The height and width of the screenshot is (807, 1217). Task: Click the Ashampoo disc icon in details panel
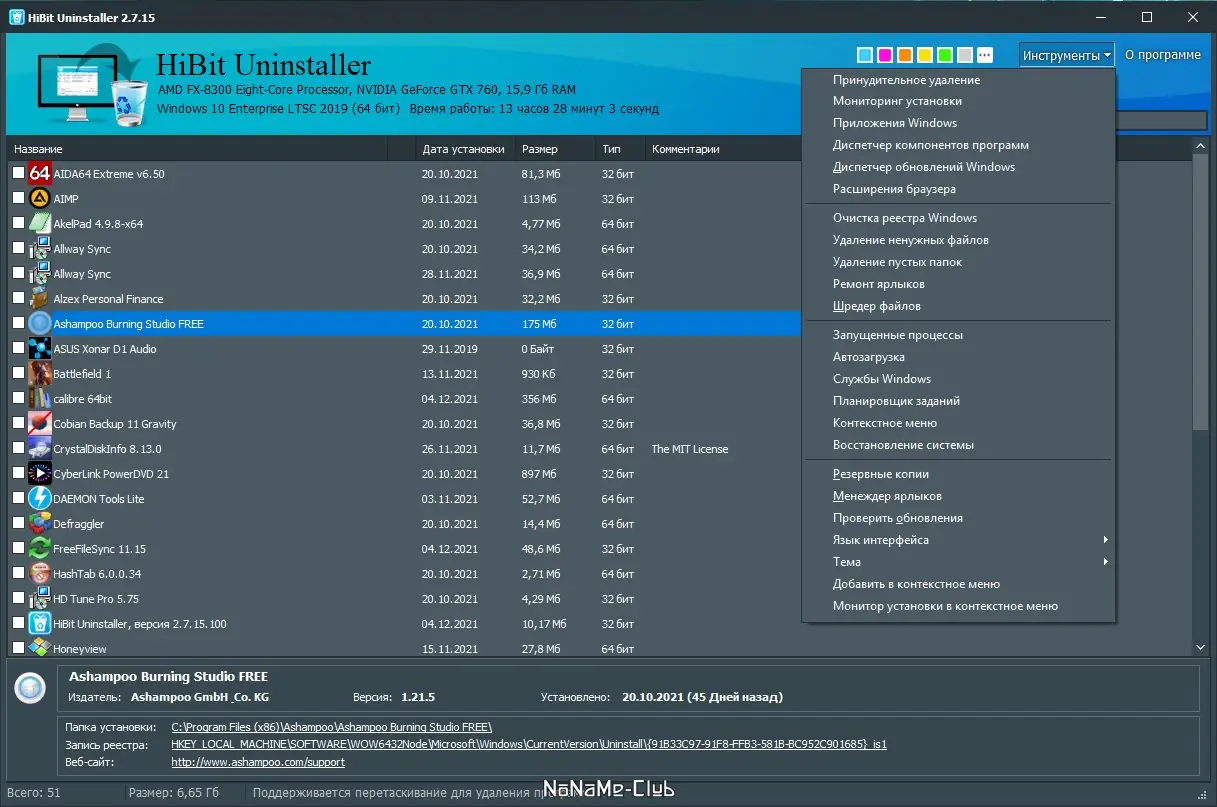(x=30, y=688)
